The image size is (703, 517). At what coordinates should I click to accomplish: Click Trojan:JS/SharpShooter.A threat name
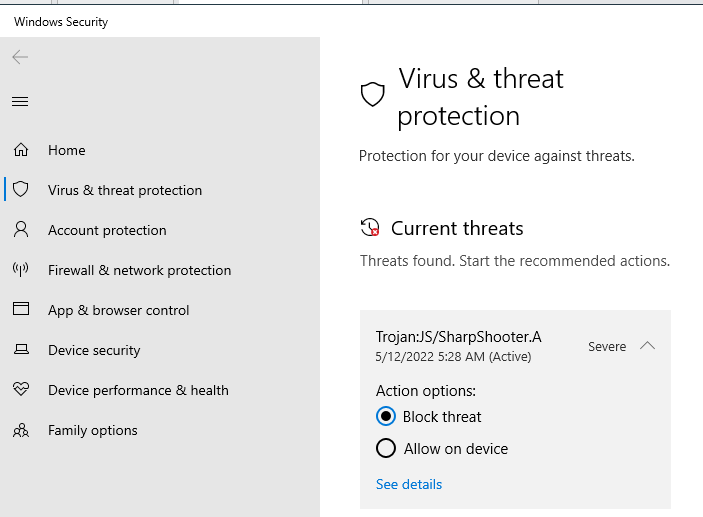pos(458,337)
